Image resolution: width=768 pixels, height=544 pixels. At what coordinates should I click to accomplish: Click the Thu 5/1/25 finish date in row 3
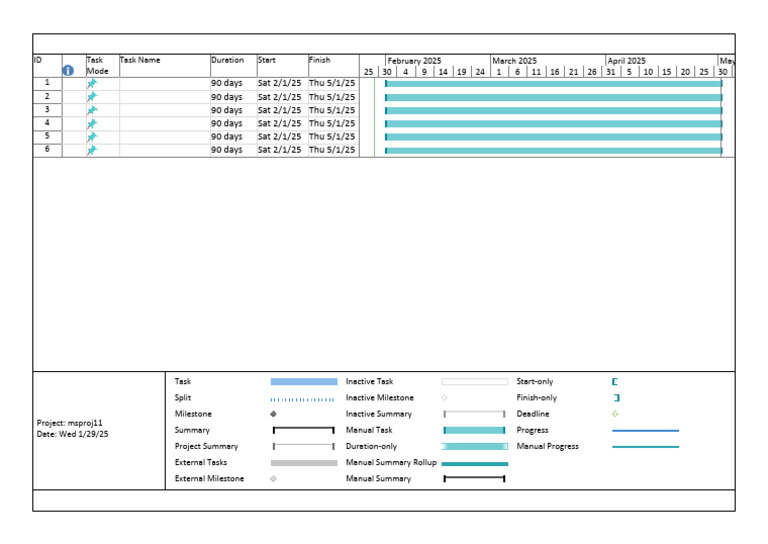[x=332, y=110]
